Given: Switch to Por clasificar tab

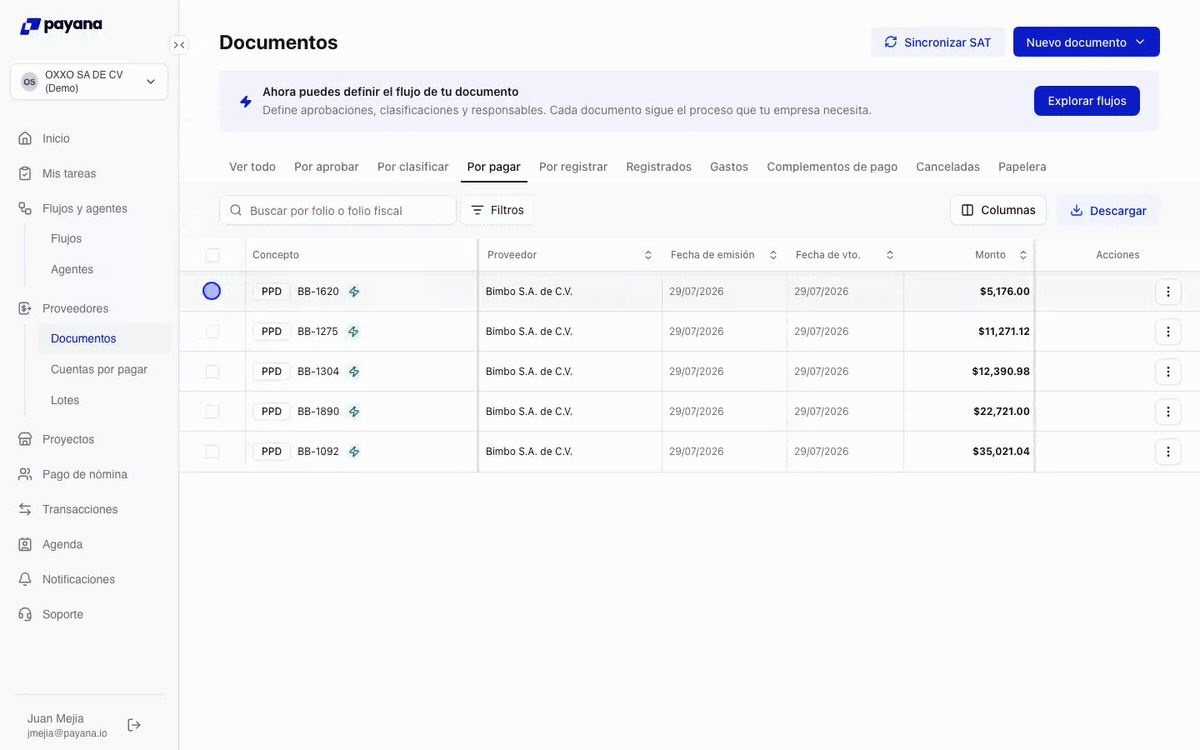Looking at the screenshot, I should point(413,167).
